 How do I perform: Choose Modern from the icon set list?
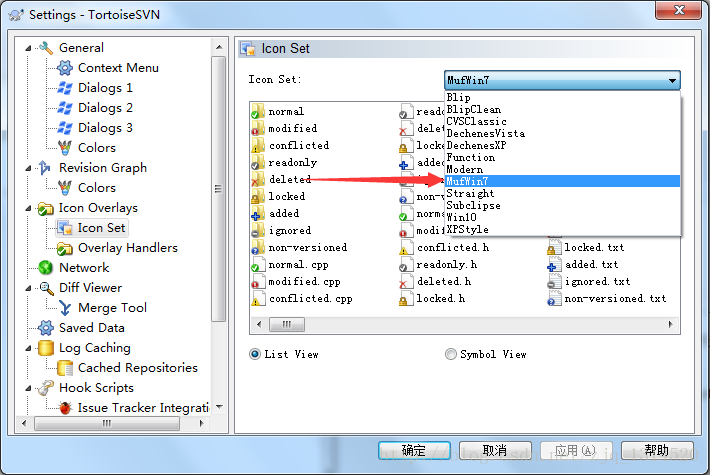tap(562, 169)
